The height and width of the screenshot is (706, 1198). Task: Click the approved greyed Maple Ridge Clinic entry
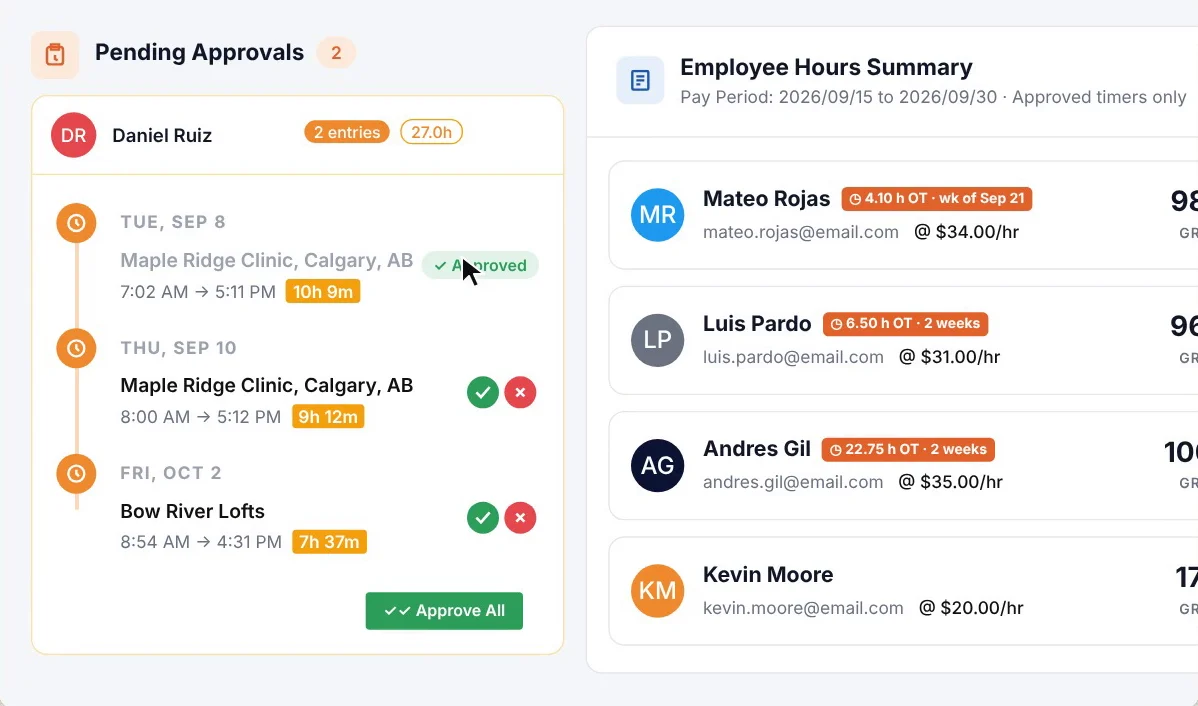[x=267, y=261]
